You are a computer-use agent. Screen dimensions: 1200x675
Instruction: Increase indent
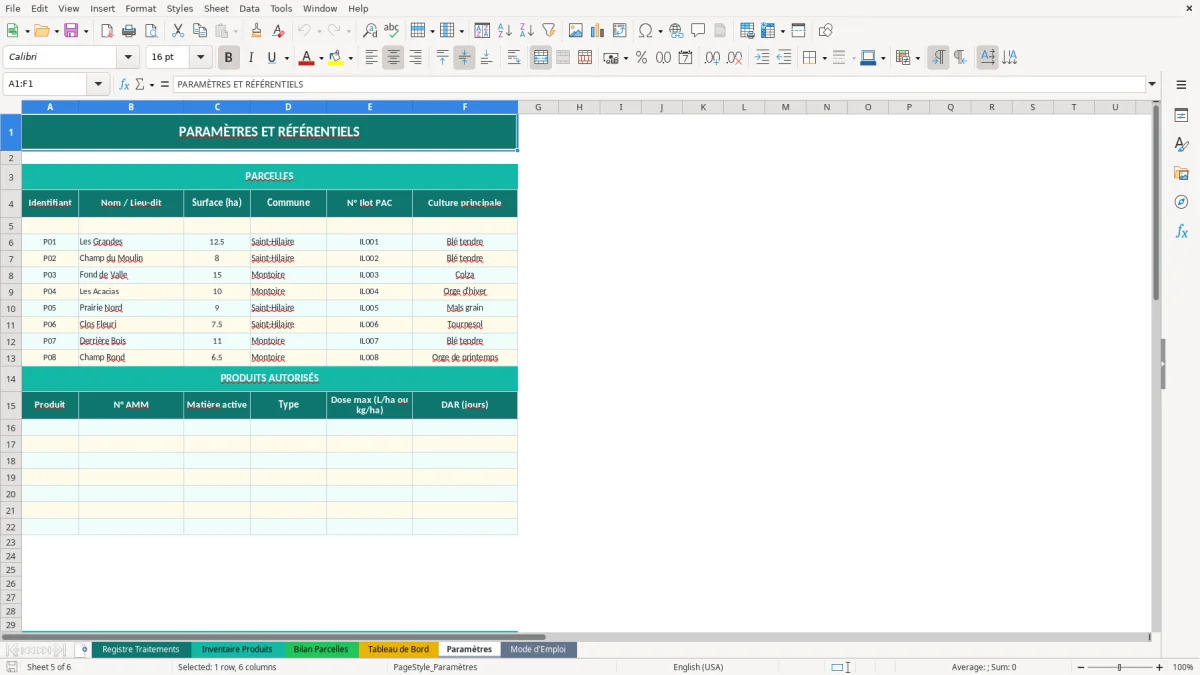point(762,58)
